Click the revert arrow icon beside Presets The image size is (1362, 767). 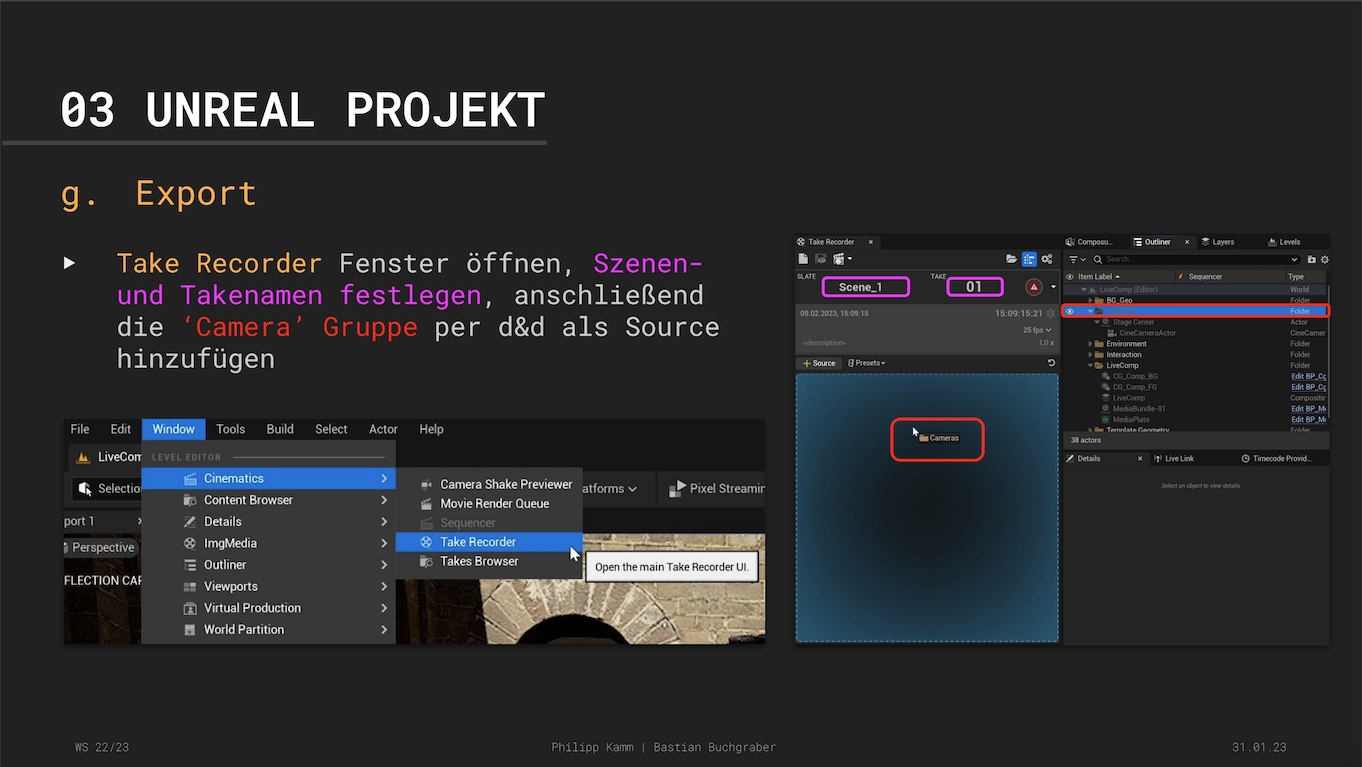1051,363
